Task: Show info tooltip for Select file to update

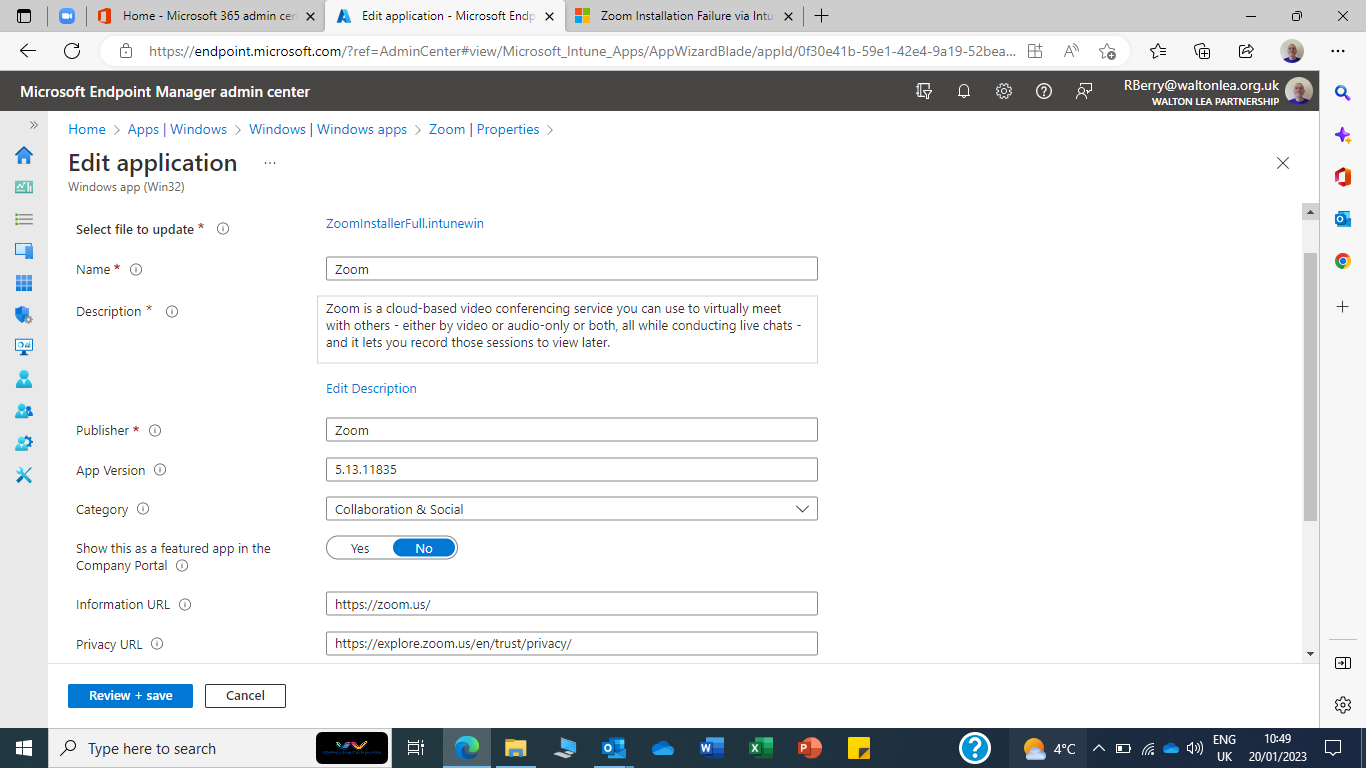Action: click(223, 229)
